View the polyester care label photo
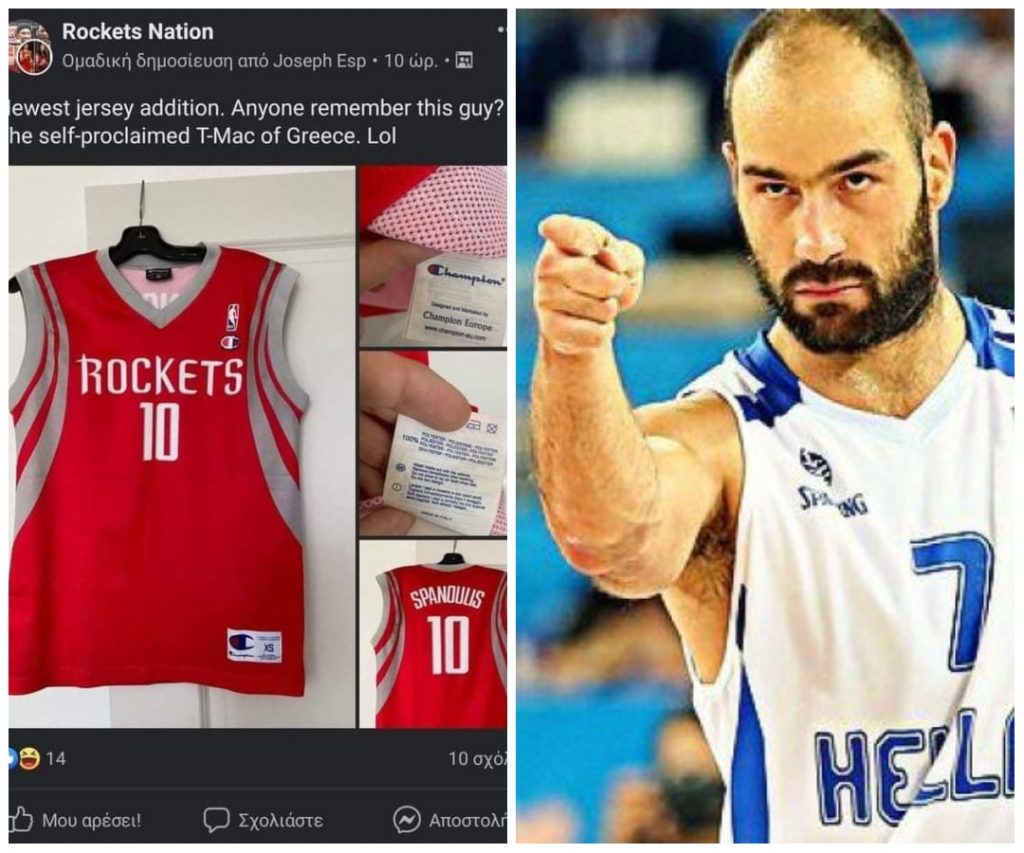The height and width of the screenshot is (853, 1024). (x=434, y=444)
